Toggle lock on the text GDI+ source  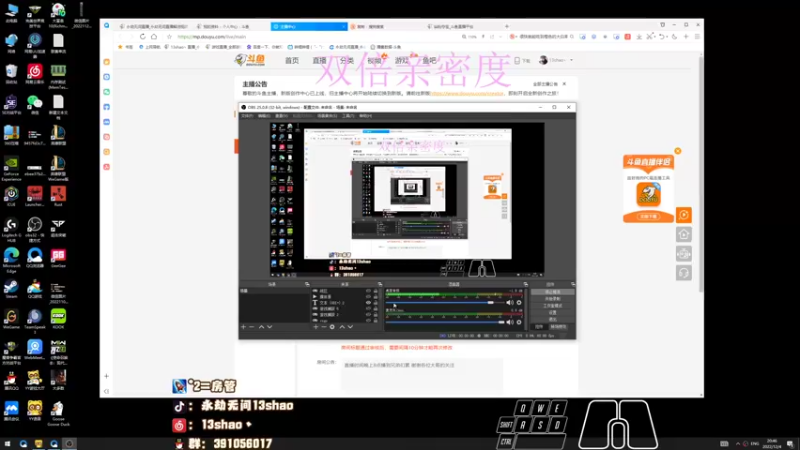point(376,303)
